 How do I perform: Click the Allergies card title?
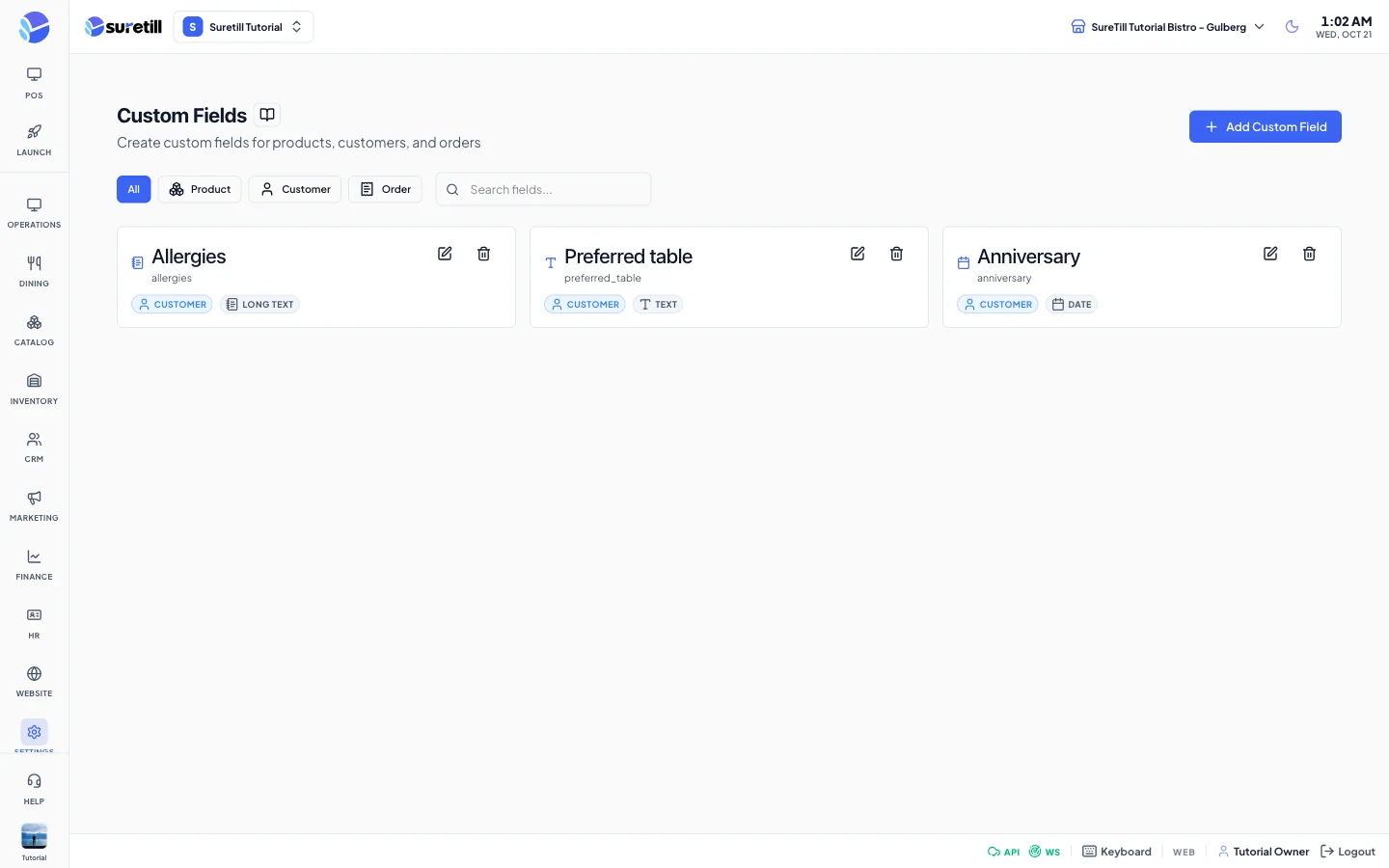(189, 257)
